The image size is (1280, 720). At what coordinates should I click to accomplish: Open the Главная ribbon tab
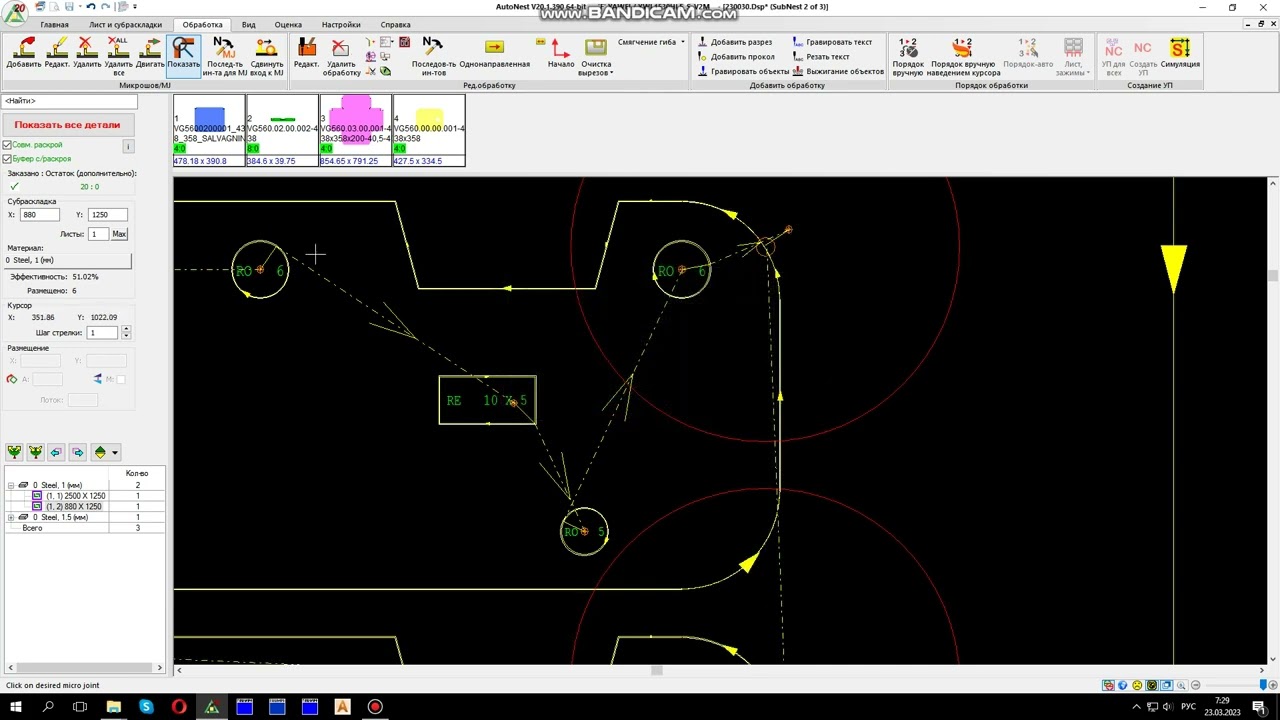coord(54,24)
